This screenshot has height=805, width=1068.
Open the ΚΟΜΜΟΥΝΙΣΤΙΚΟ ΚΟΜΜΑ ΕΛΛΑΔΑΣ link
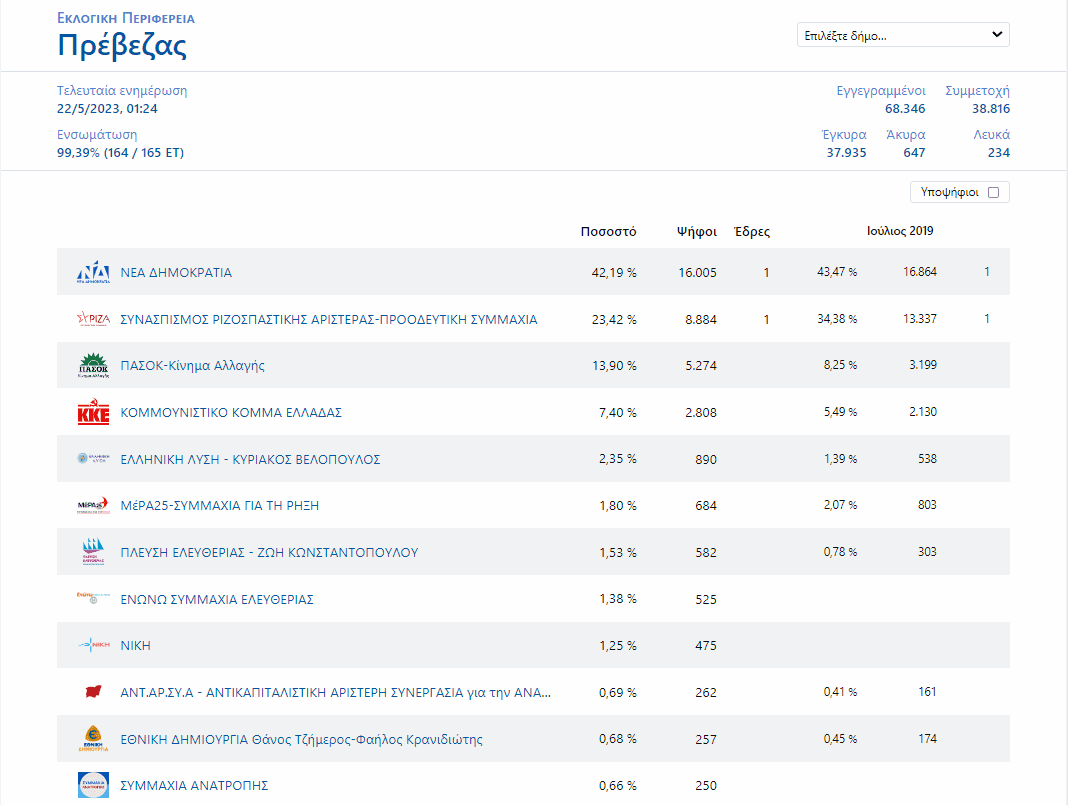coord(231,413)
